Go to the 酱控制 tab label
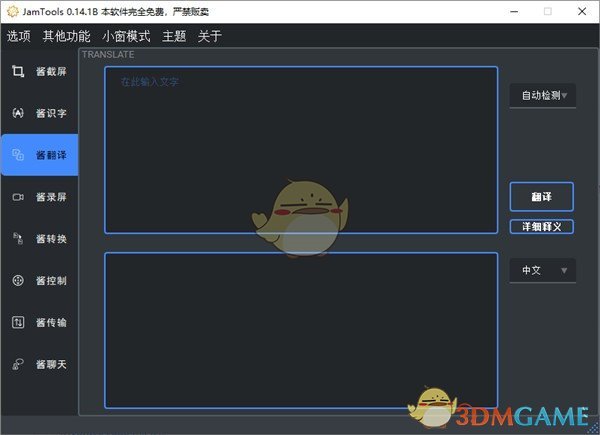 click(x=51, y=280)
